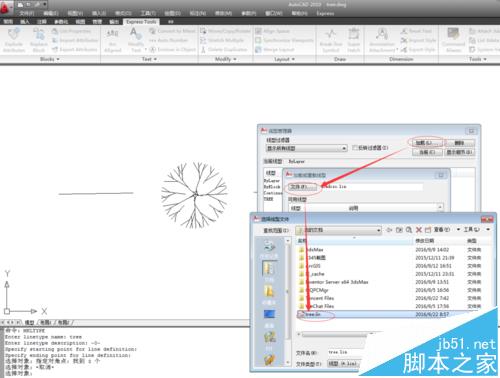Click the search web icon in file dialog
The height and width of the screenshot is (378, 500).
[x=409, y=230]
